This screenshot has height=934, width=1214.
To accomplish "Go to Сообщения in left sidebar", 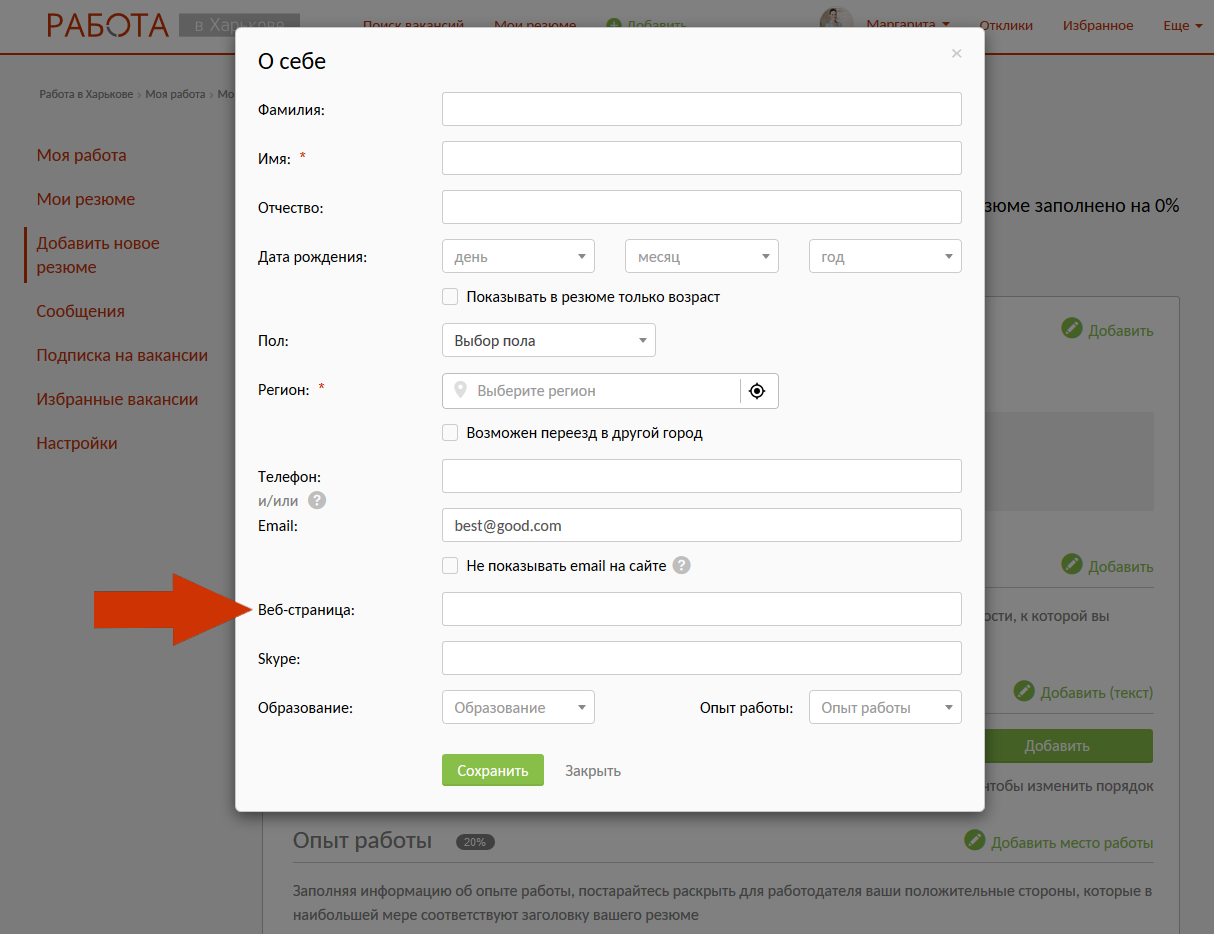I will point(81,311).
